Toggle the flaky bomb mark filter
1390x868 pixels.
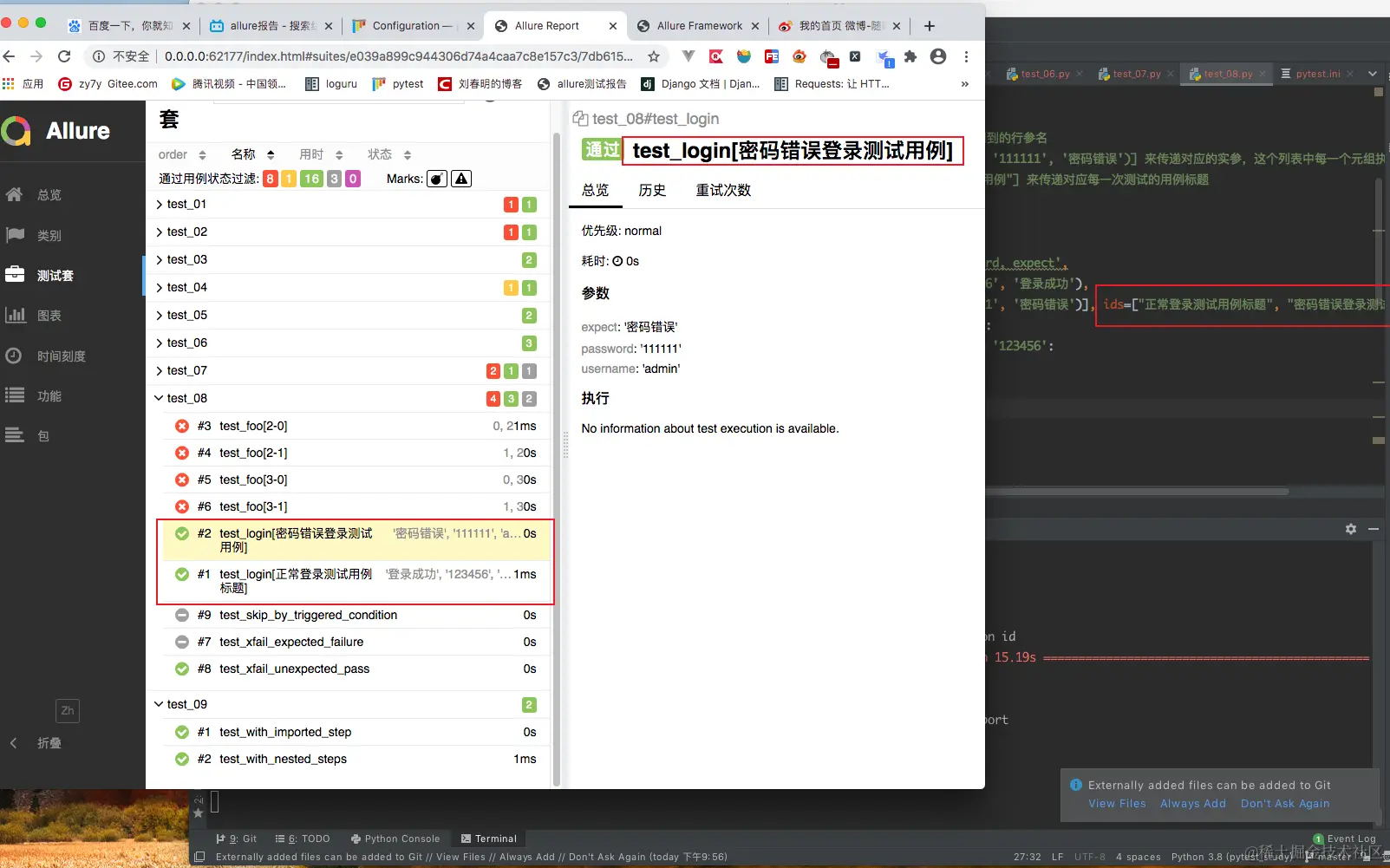[437, 179]
